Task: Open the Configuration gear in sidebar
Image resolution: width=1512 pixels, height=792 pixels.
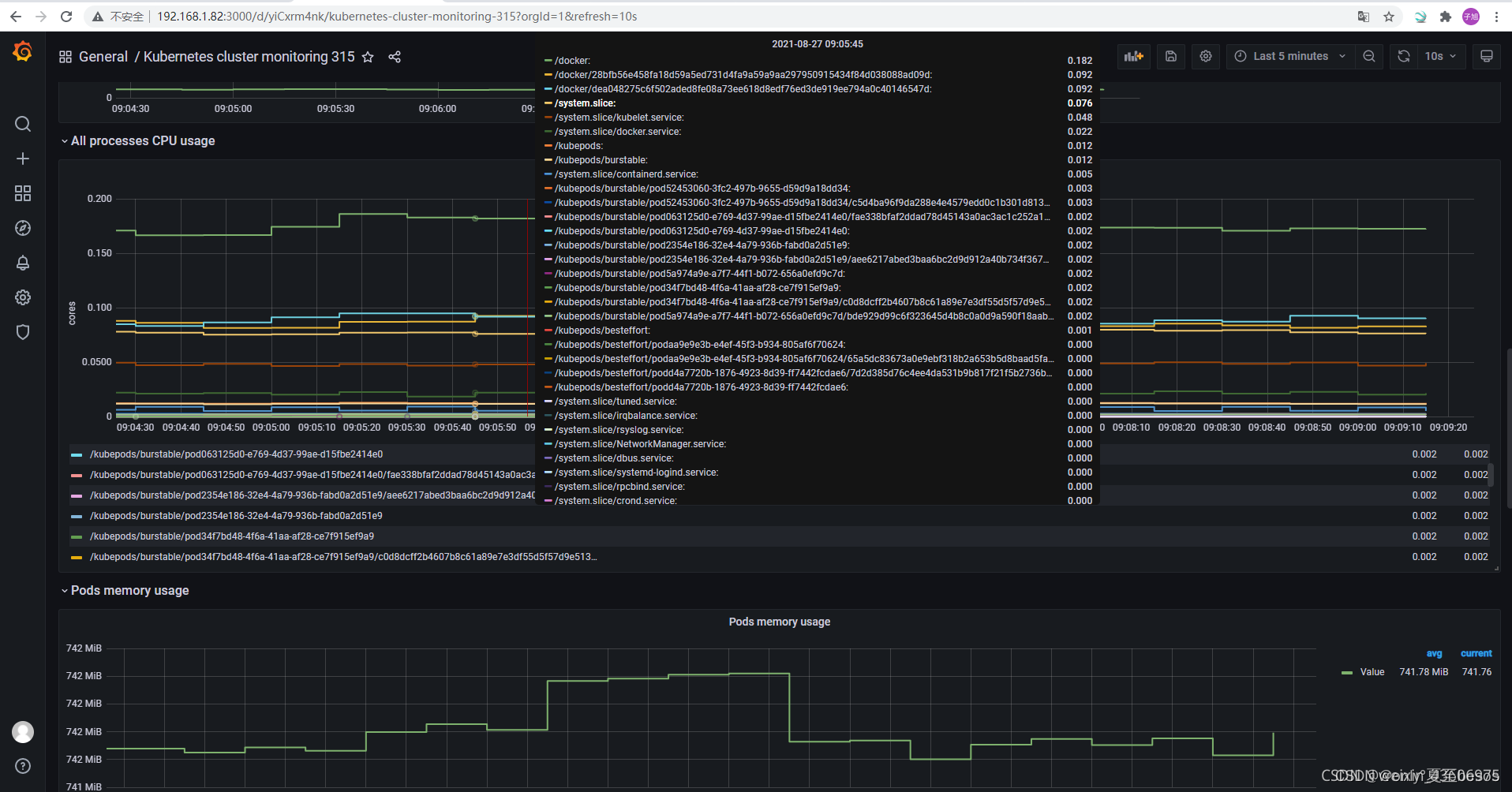Action: pos(23,297)
